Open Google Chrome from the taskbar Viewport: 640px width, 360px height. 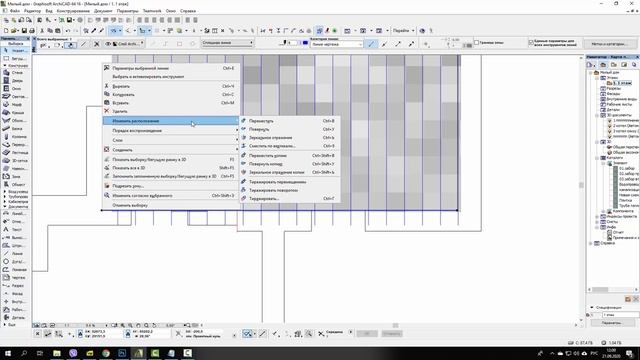coord(106,353)
